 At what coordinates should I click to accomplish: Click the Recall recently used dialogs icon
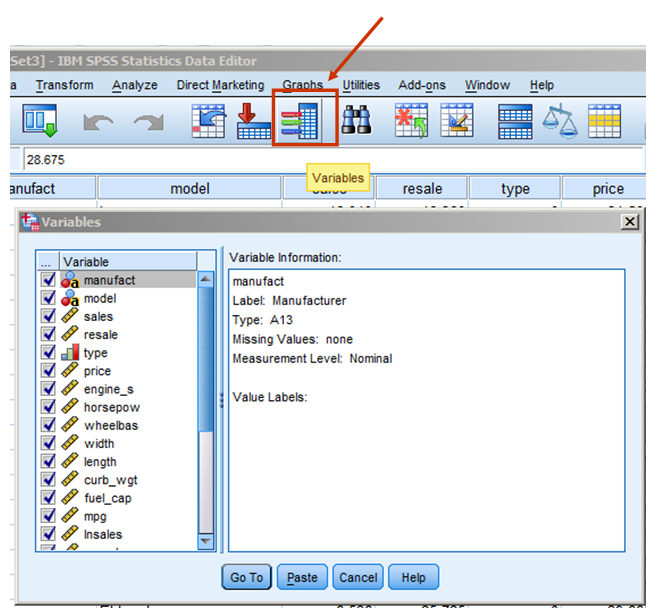[x=39, y=121]
